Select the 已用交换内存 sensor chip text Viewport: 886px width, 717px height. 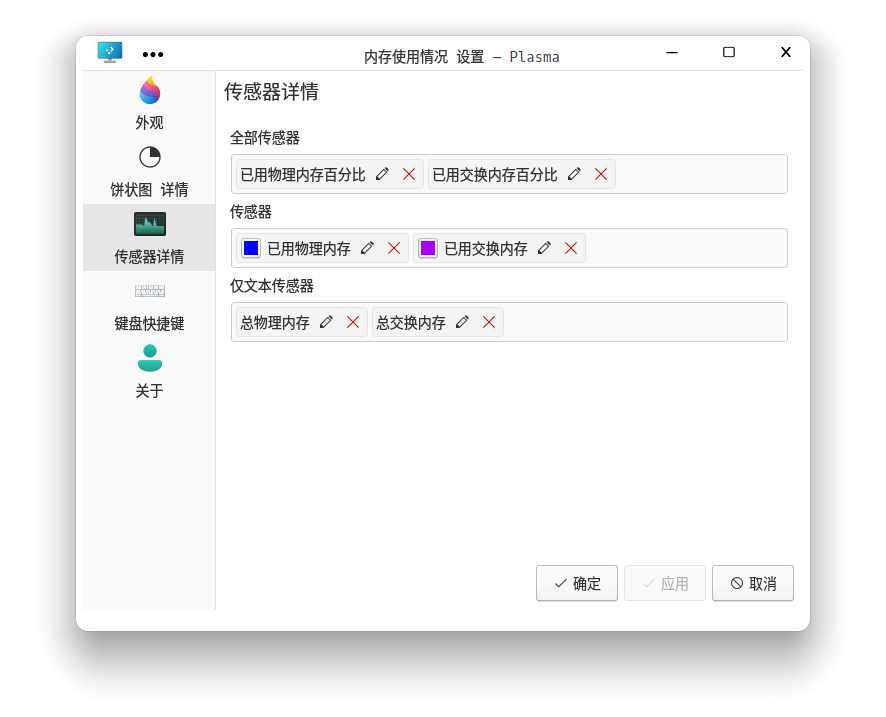(x=486, y=249)
